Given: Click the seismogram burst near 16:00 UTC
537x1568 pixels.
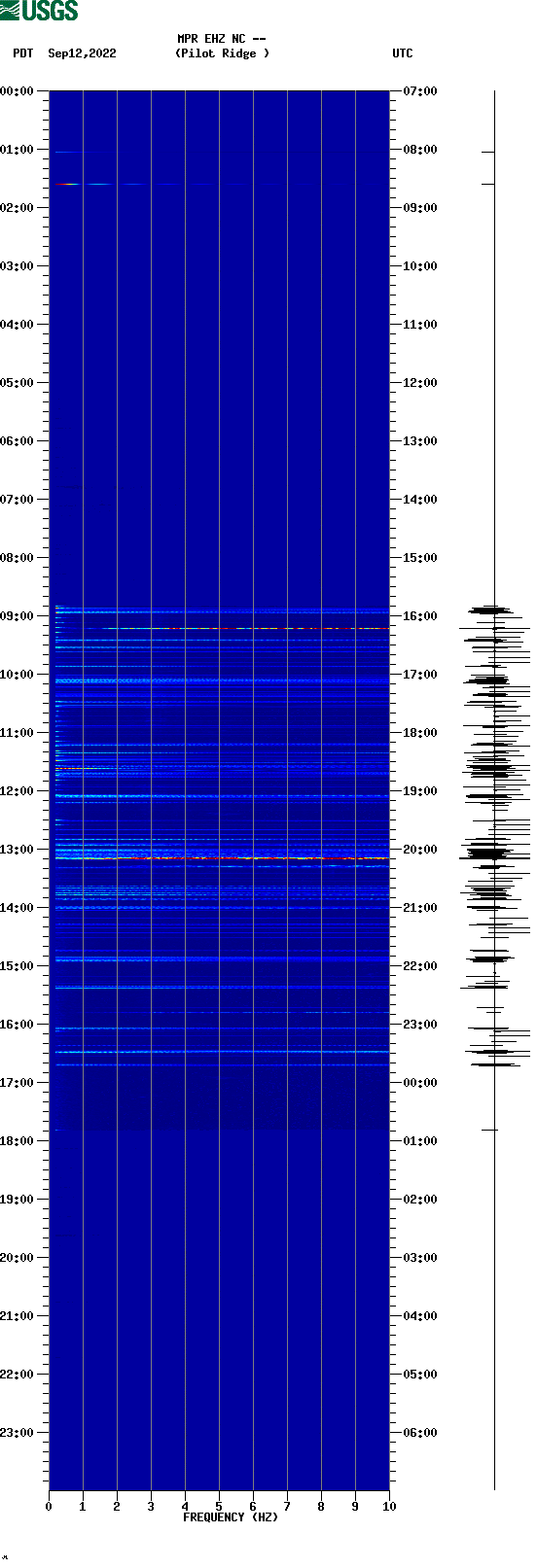Looking at the screenshot, I should 491,610.
